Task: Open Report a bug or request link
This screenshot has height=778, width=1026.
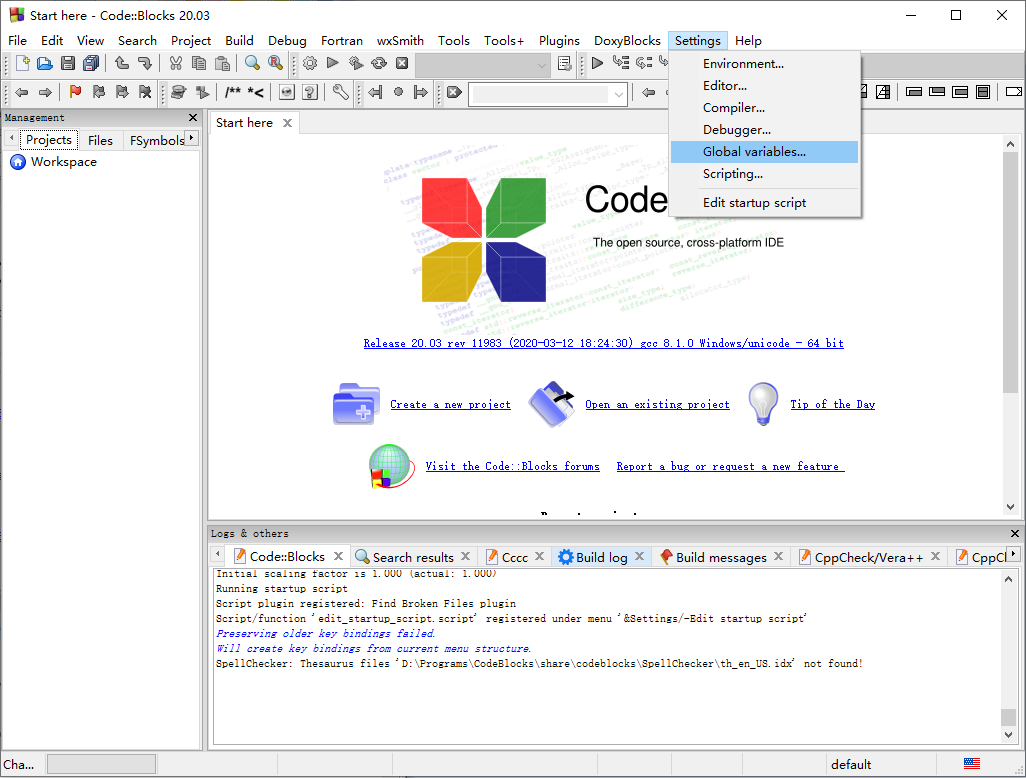Action: [730, 467]
